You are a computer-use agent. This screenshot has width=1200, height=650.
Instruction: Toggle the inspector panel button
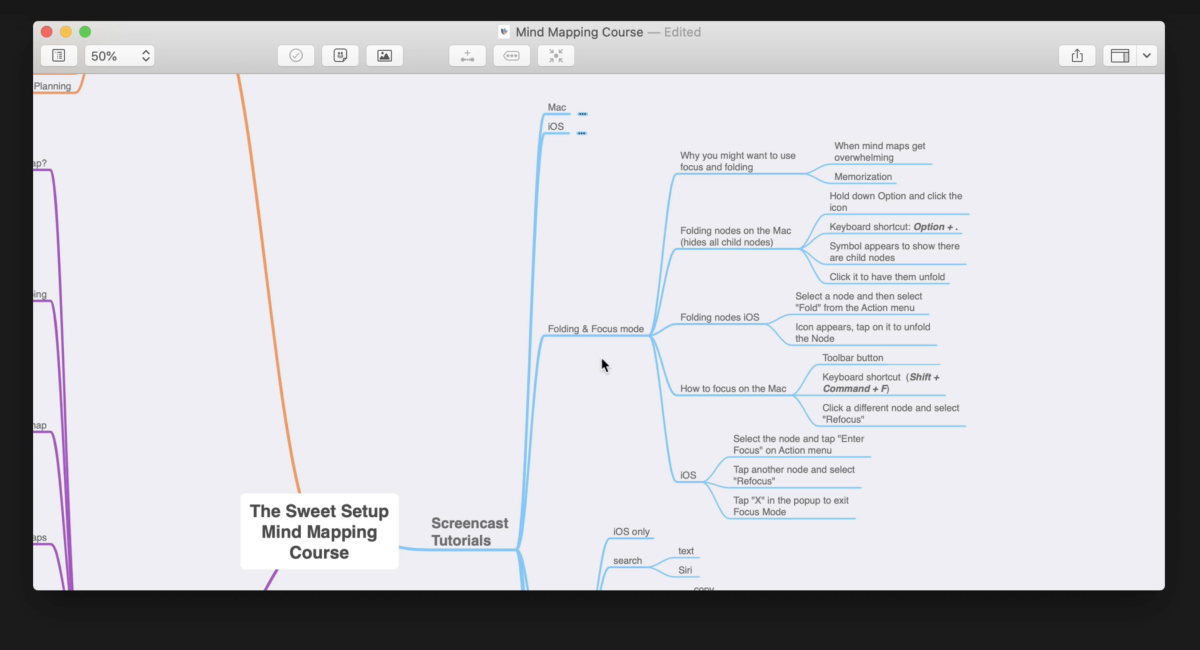1119,56
